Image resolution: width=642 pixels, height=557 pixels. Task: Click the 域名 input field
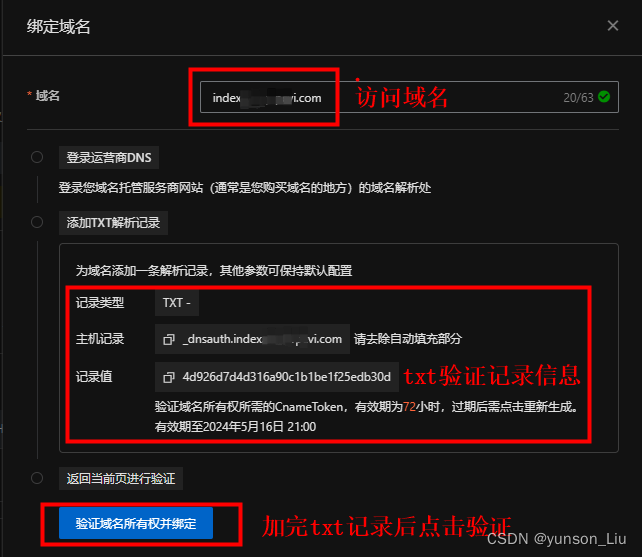[409, 97]
